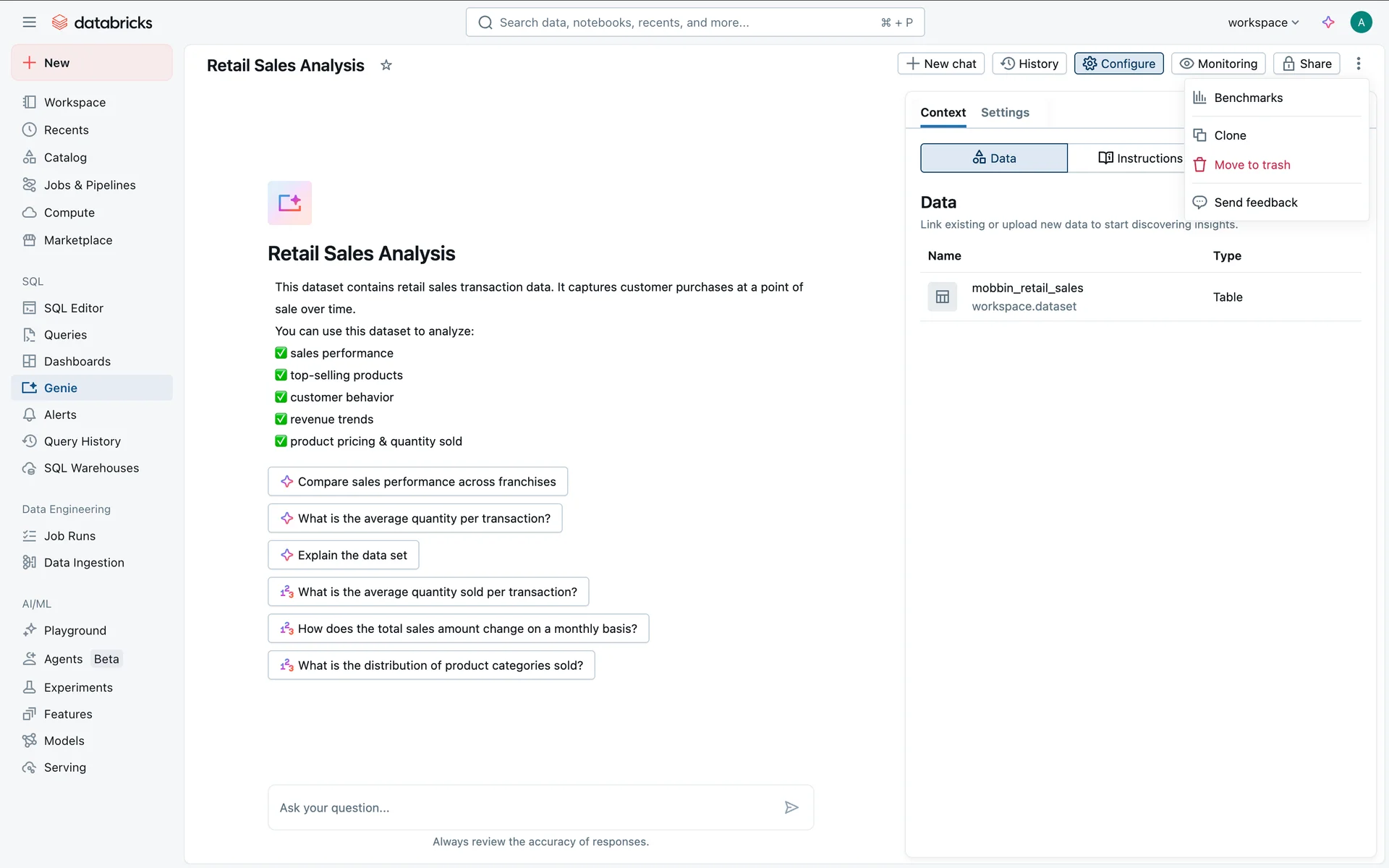Choose Move to trash menu item
1389x868 pixels.
coord(1252,165)
